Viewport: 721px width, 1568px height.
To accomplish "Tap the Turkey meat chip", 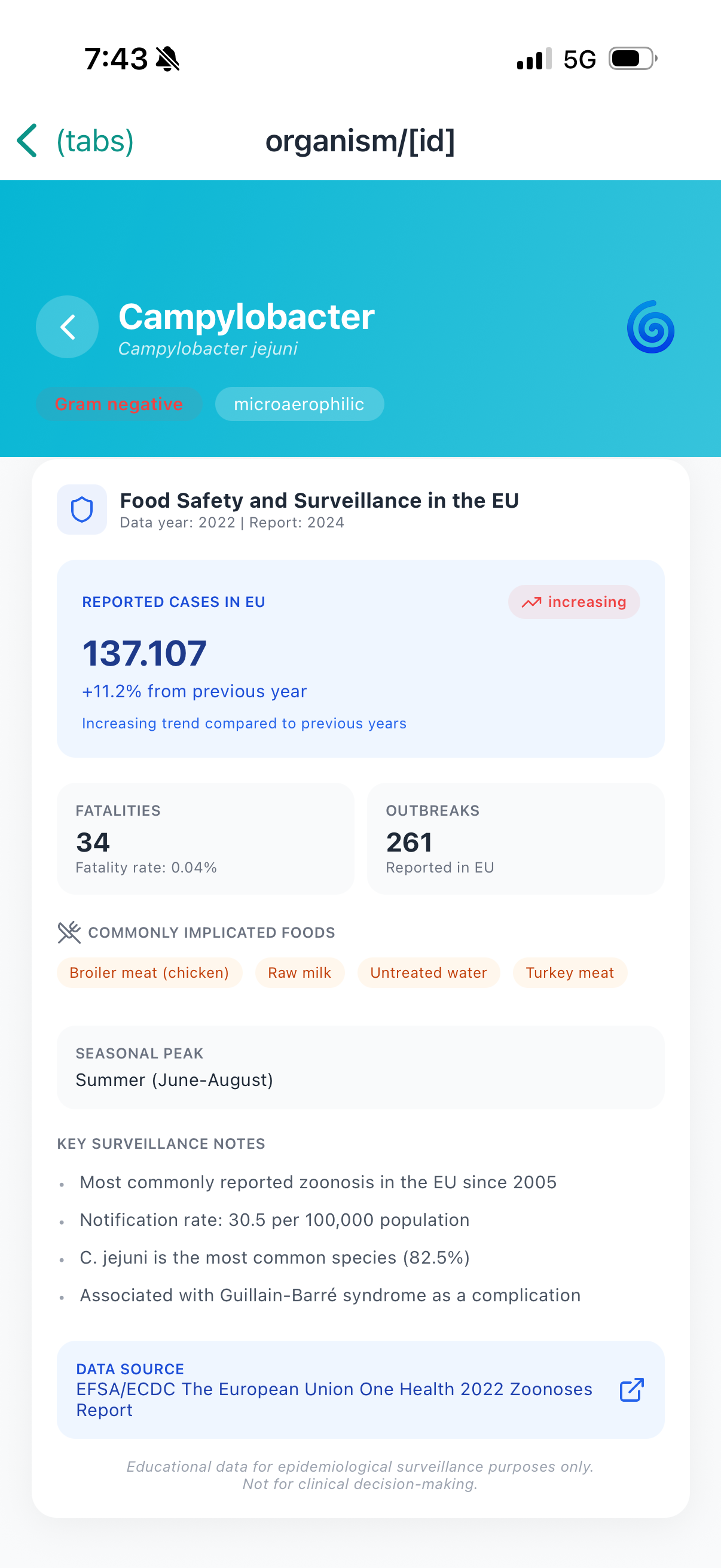I will point(570,973).
